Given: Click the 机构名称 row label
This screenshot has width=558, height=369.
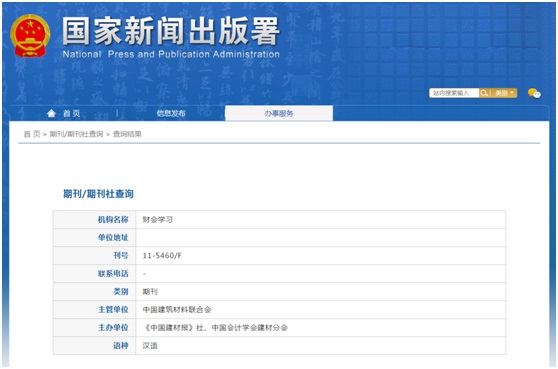Looking at the screenshot, I should 113,220.
